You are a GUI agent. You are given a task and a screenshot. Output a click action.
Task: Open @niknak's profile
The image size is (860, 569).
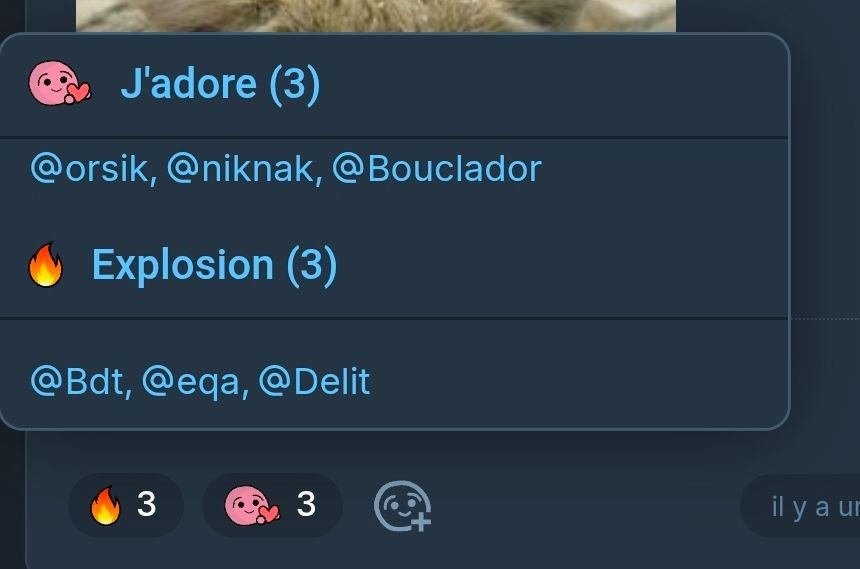click(x=243, y=169)
